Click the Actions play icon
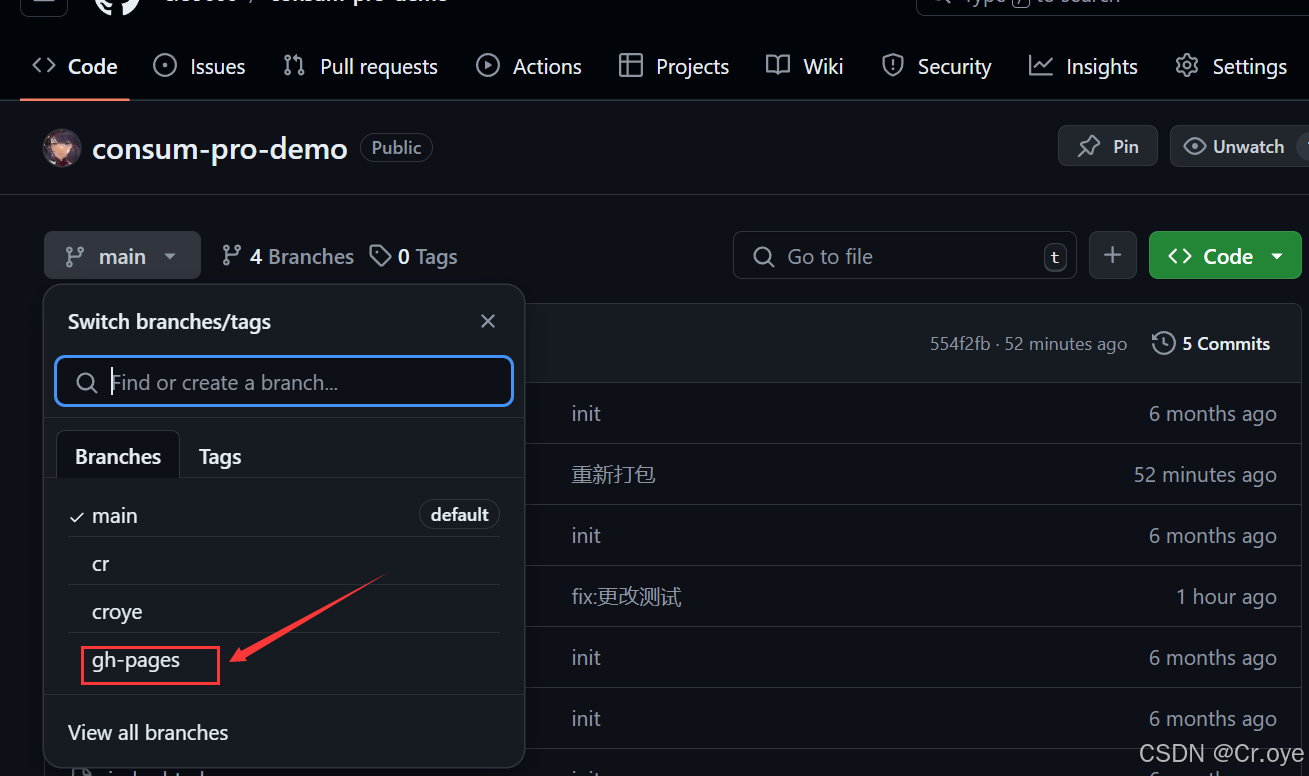1309x776 pixels. coord(488,66)
